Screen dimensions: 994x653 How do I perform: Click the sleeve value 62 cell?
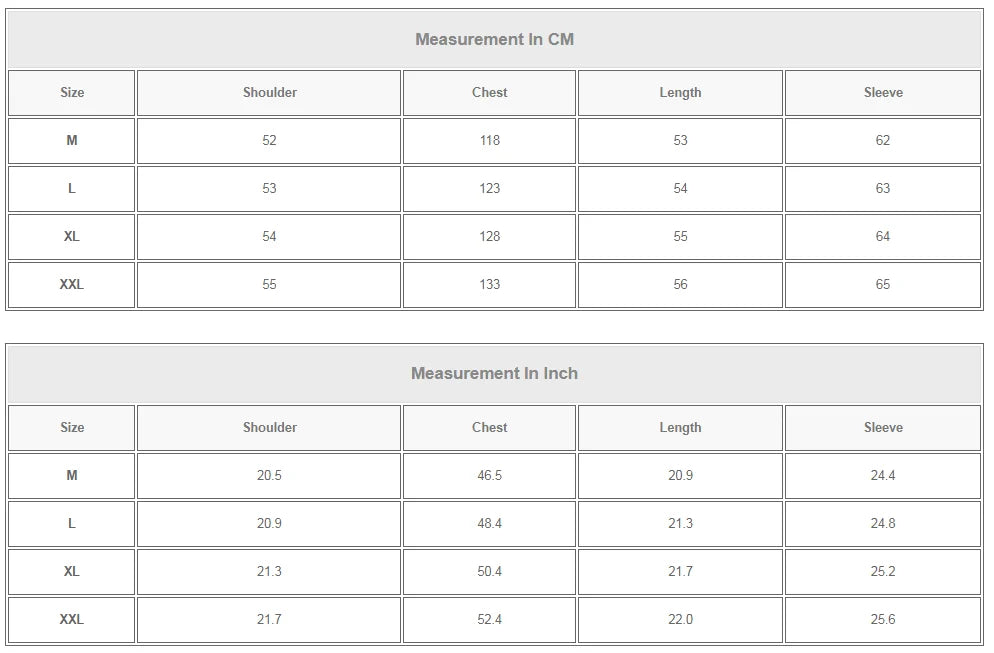(883, 141)
